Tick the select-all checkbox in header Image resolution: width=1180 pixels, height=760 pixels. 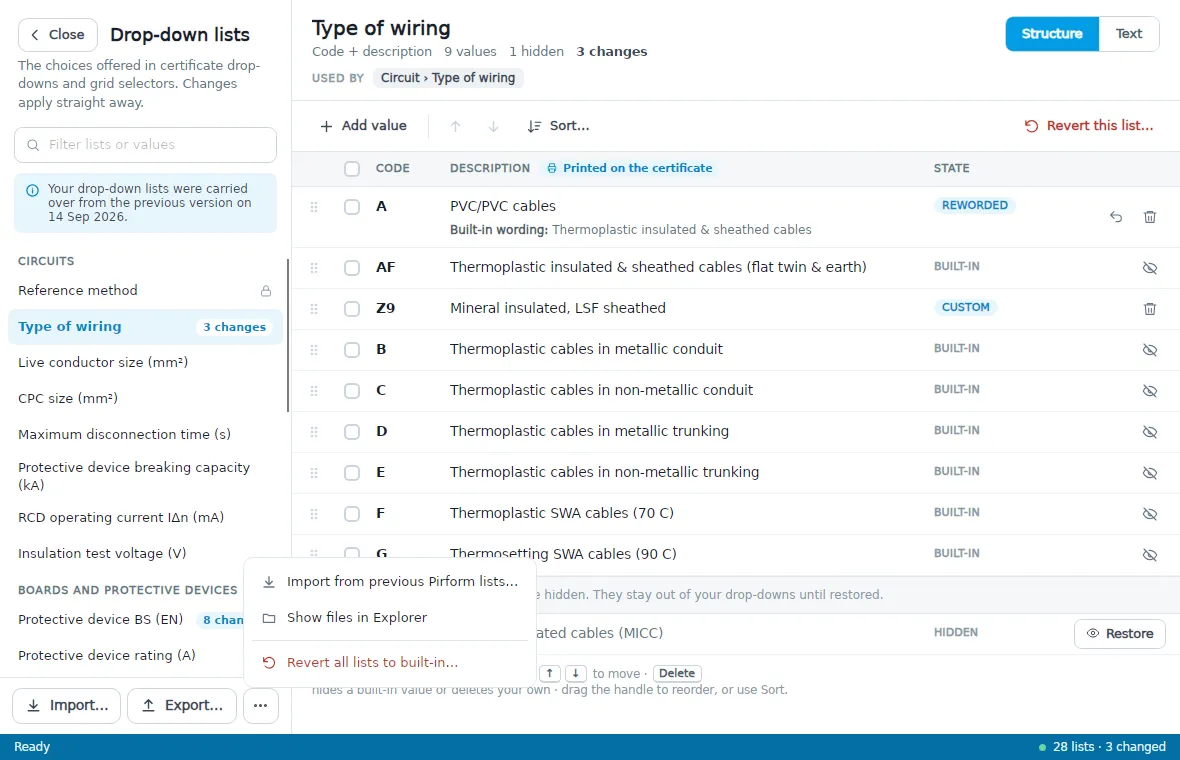click(351, 169)
